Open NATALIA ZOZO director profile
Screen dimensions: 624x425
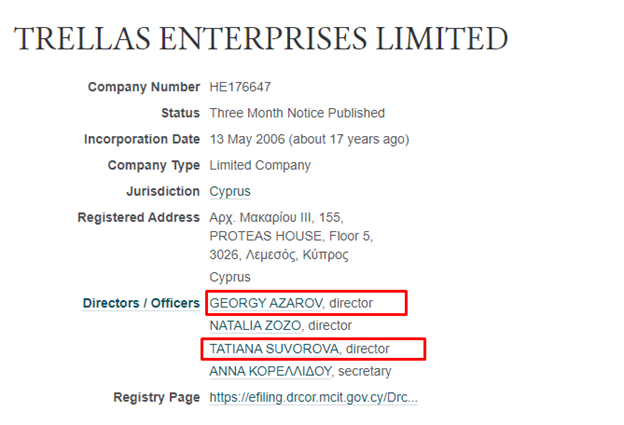tap(255, 326)
